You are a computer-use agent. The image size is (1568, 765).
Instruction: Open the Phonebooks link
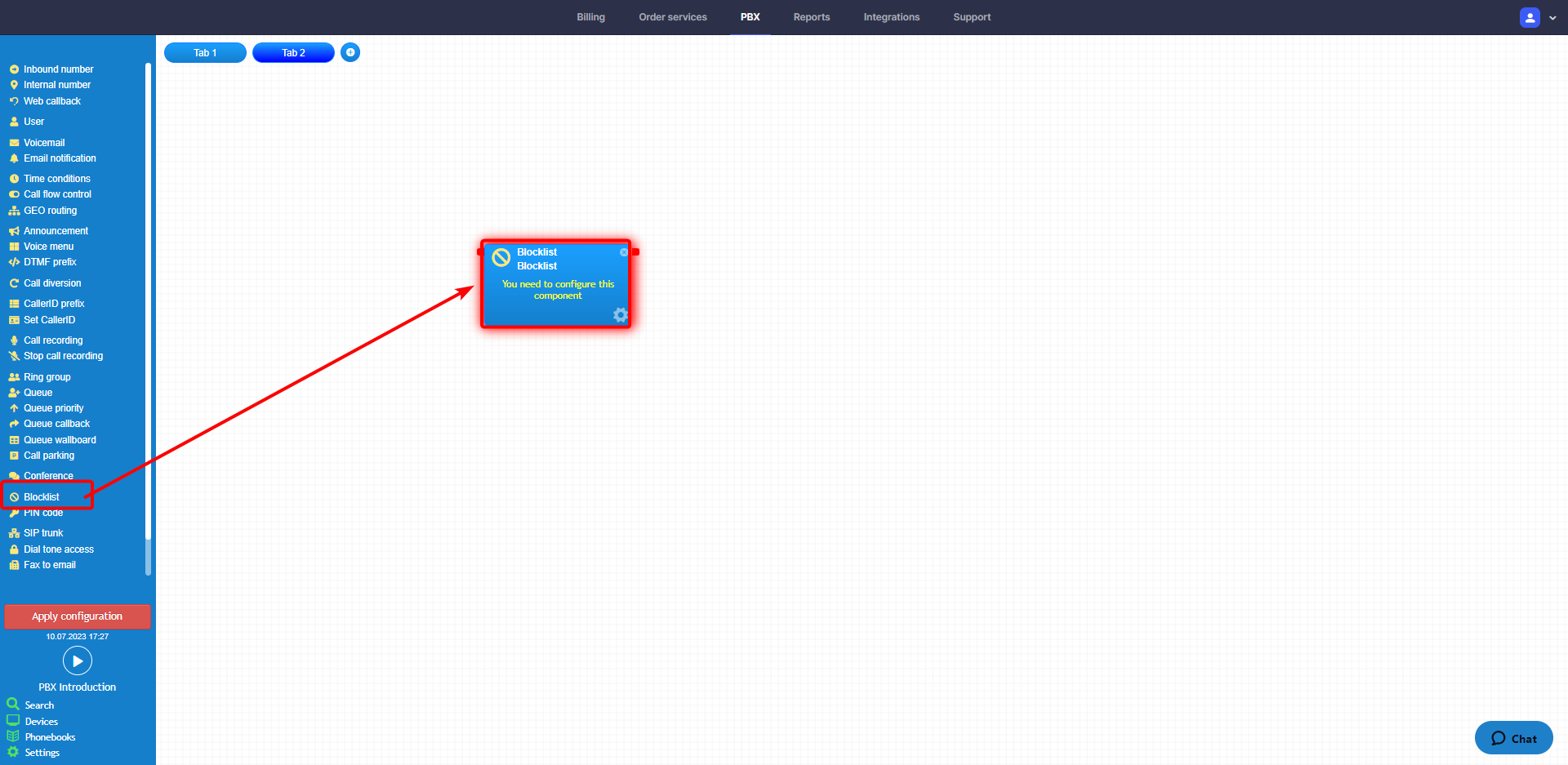(x=50, y=737)
